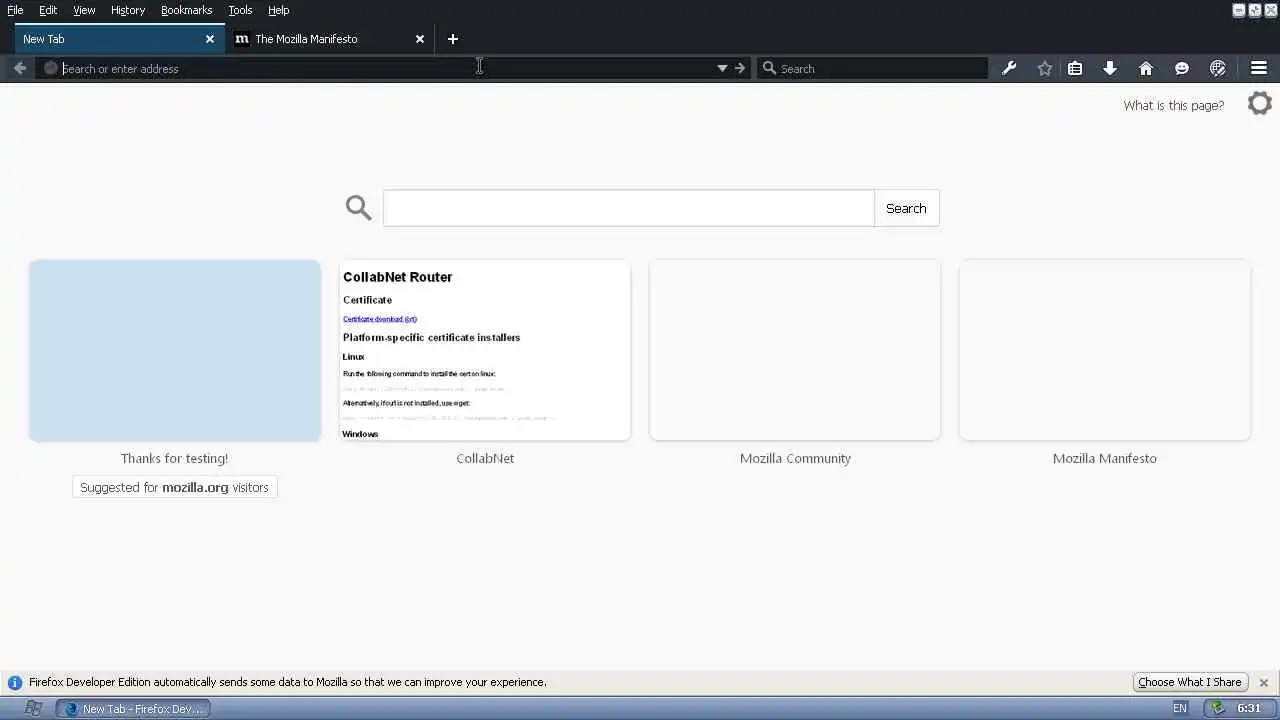Open the CollabNet Router thumbnail

click(x=485, y=350)
